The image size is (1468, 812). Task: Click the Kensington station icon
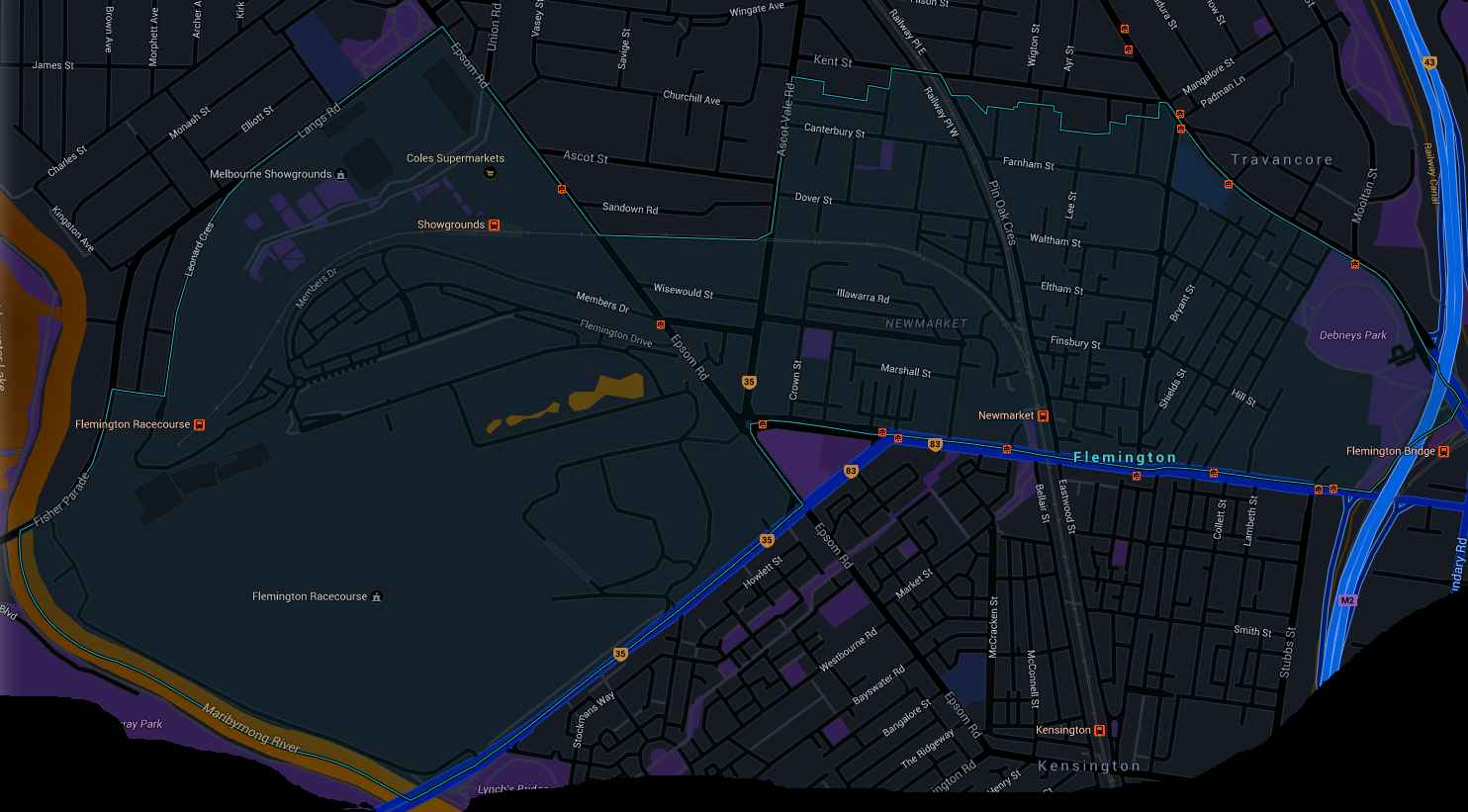click(1099, 729)
